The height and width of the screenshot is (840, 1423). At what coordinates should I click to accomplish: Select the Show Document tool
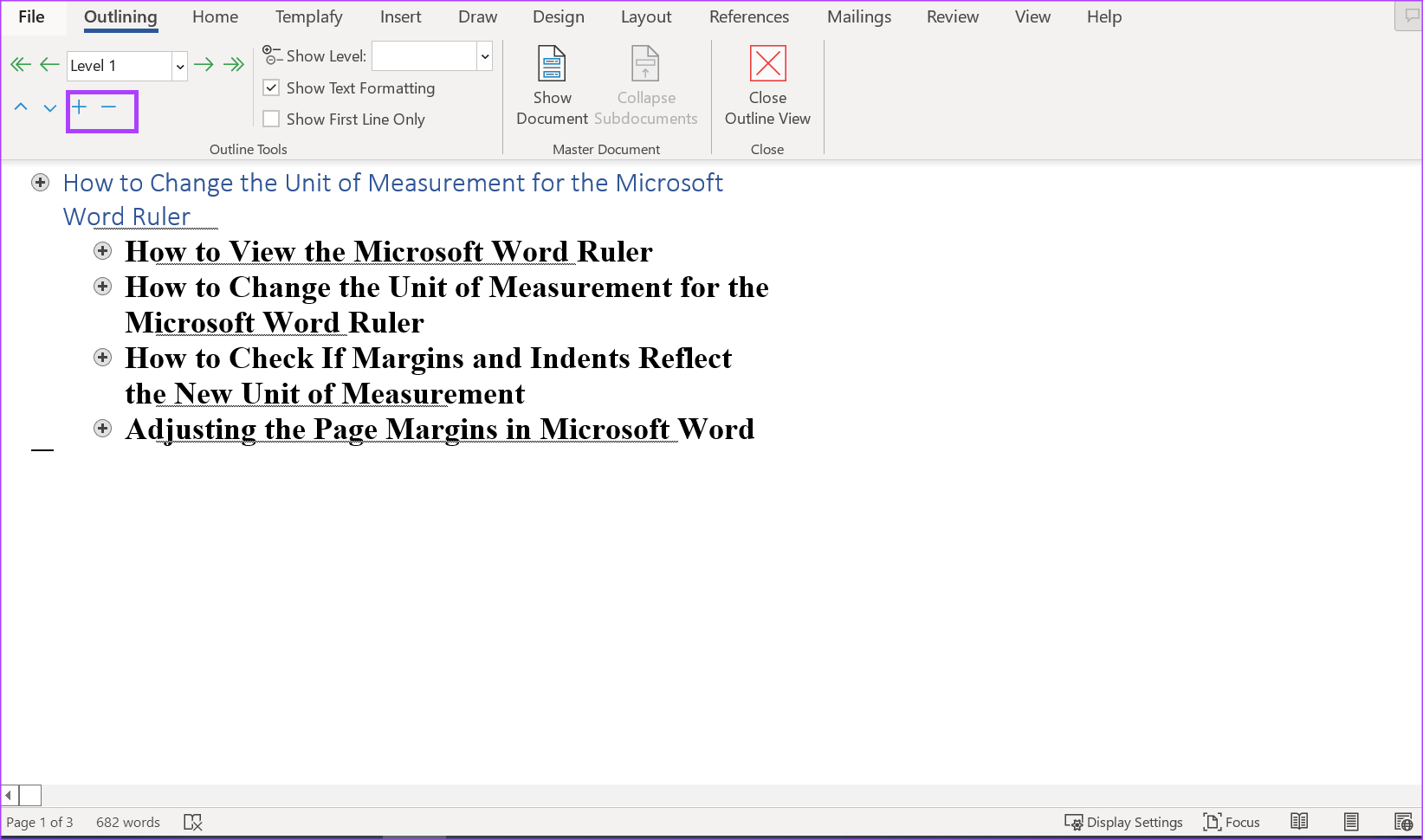(x=552, y=84)
